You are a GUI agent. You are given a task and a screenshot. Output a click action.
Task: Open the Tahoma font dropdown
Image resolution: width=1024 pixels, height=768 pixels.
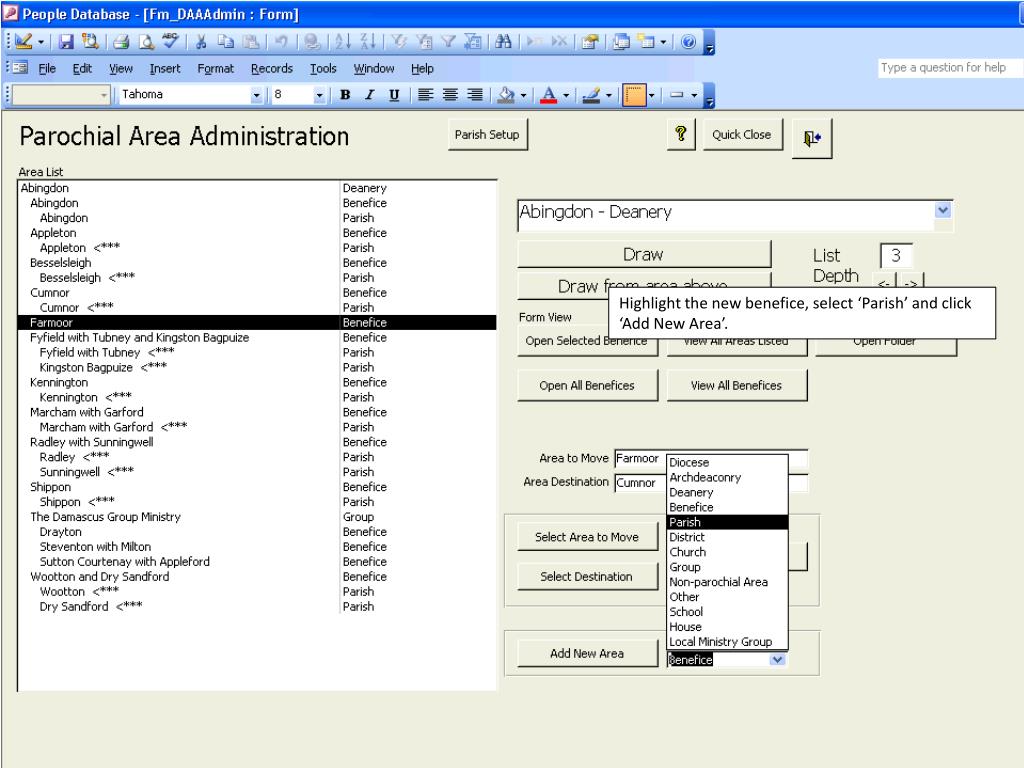coord(256,95)
